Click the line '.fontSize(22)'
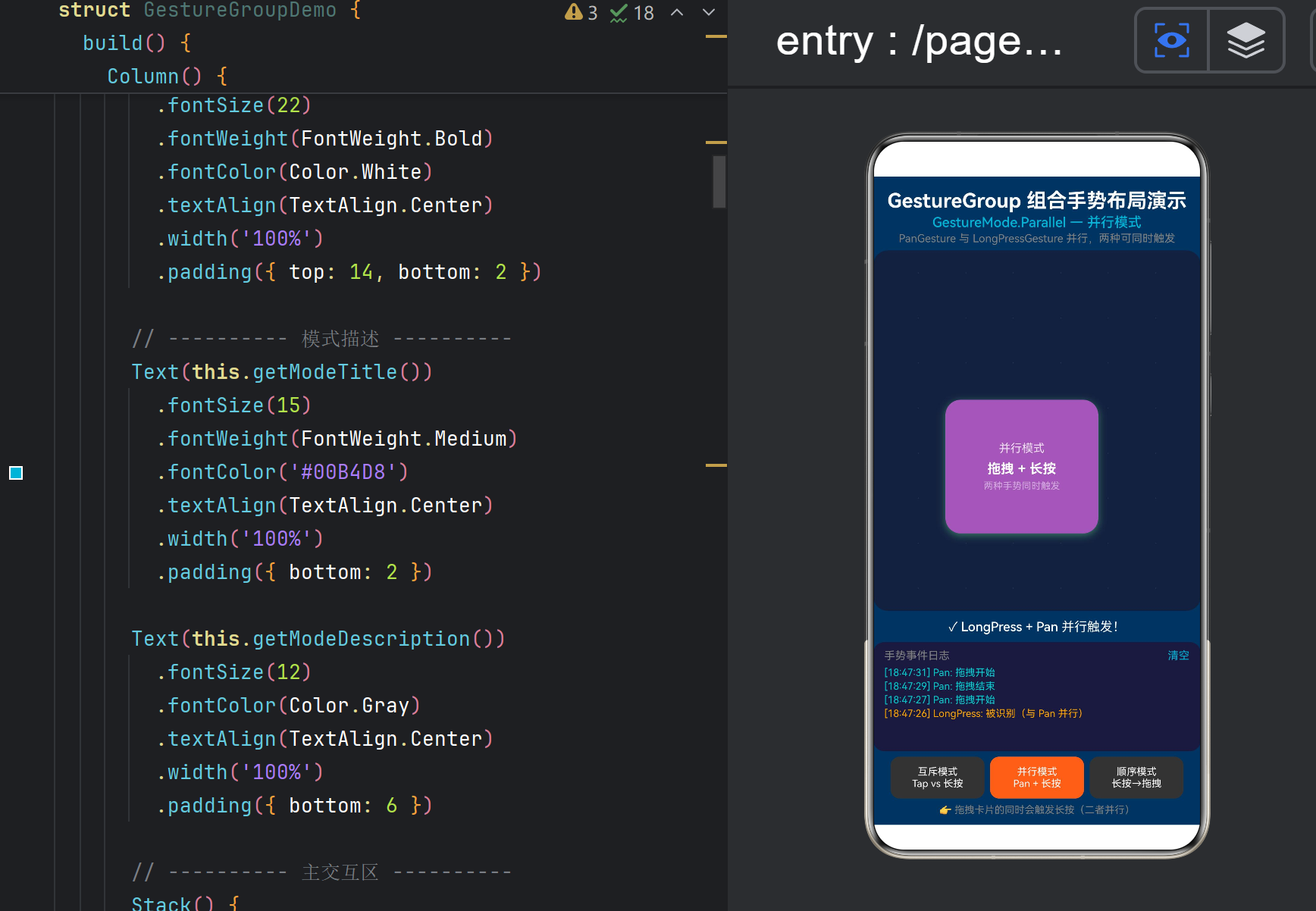 tap(234, 105)
